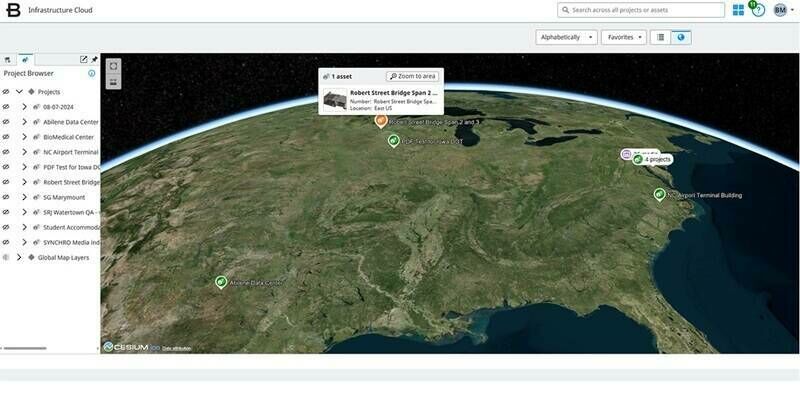Expand the SG Marymount node
The width and height of the screenshot is (800, 400).
(24, 197)
